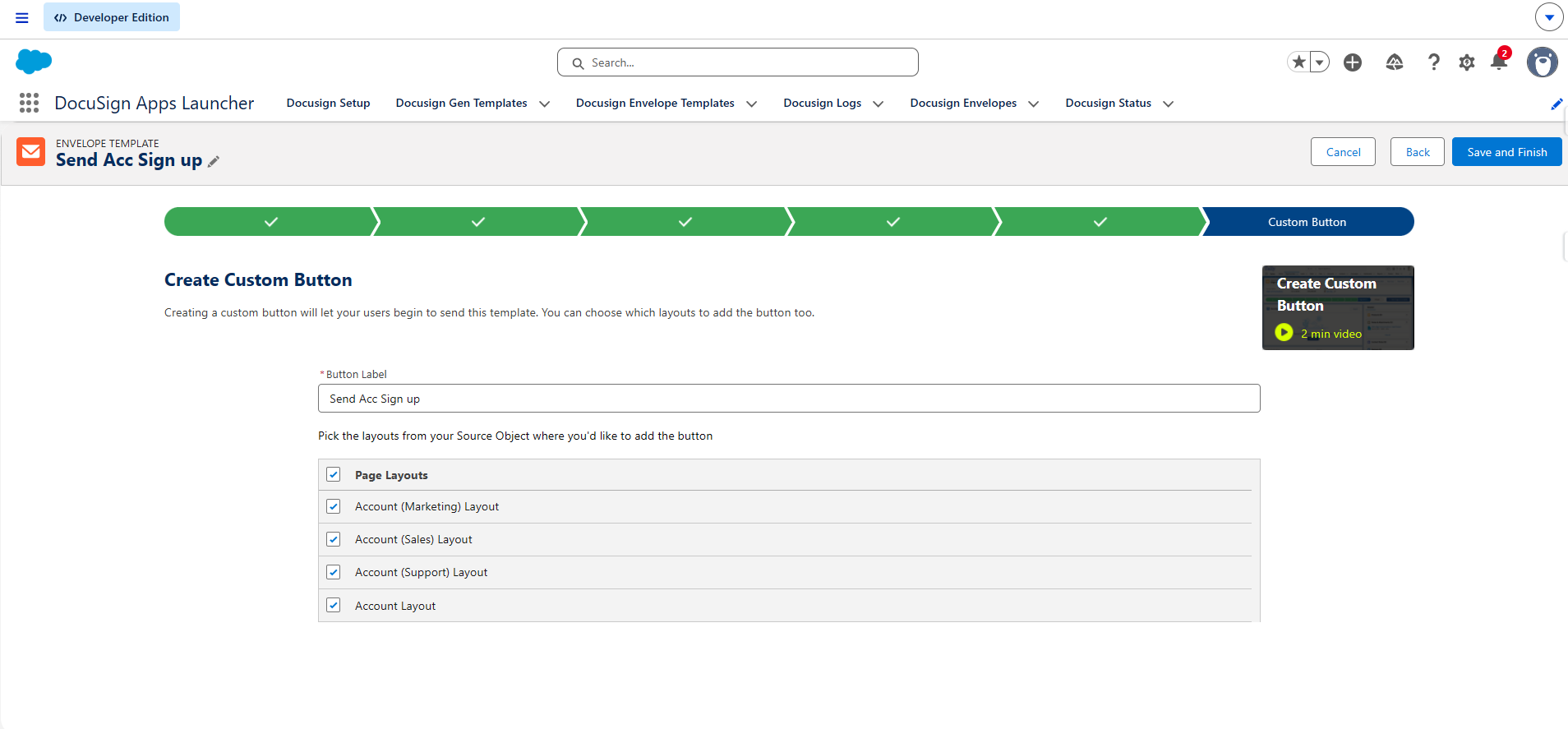Screen dimensions: 1568x729
Task: Open the Help question mark icon
Action: [1434, 62]
